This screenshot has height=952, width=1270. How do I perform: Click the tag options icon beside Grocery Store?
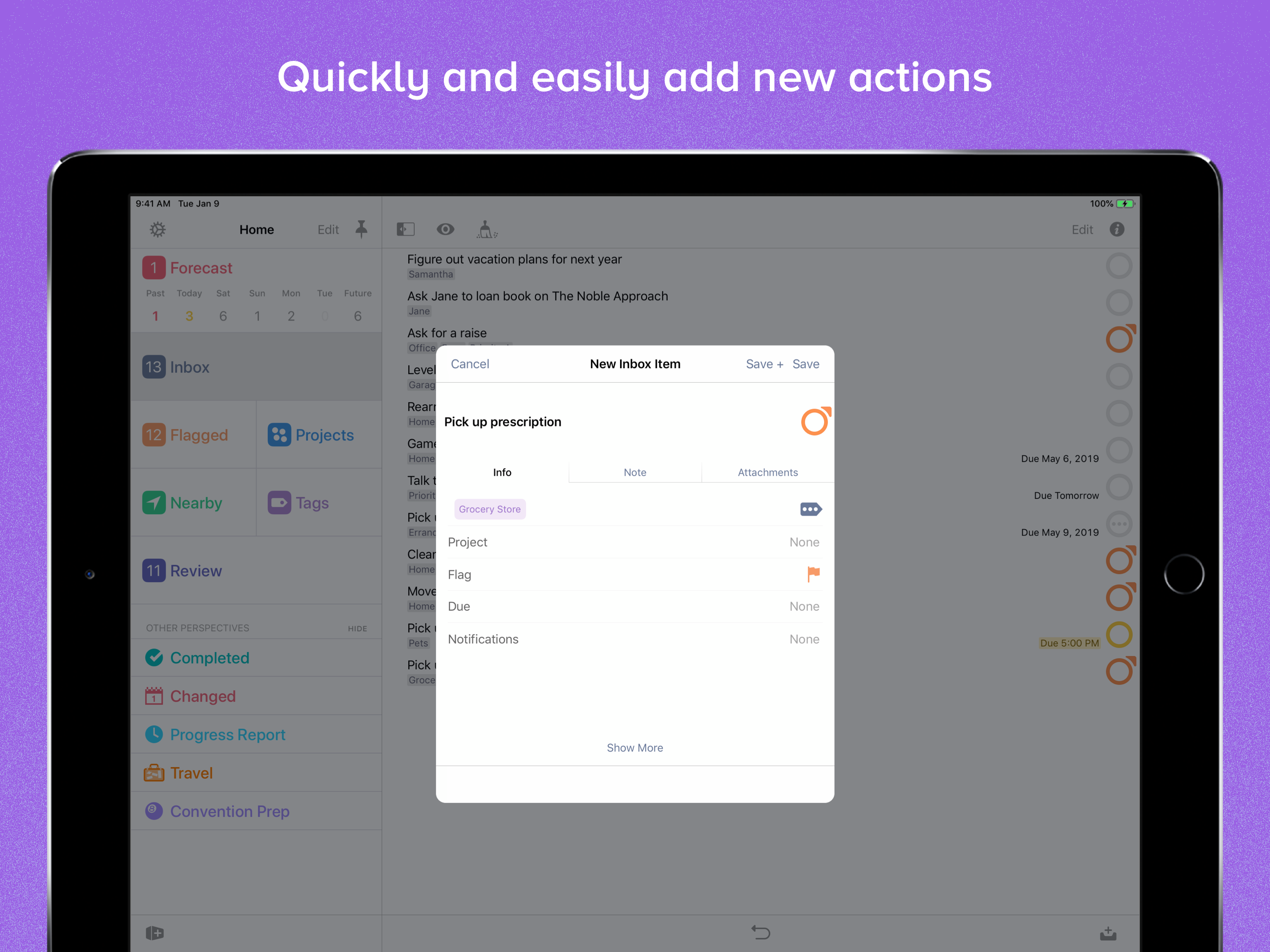coord(810,509)
